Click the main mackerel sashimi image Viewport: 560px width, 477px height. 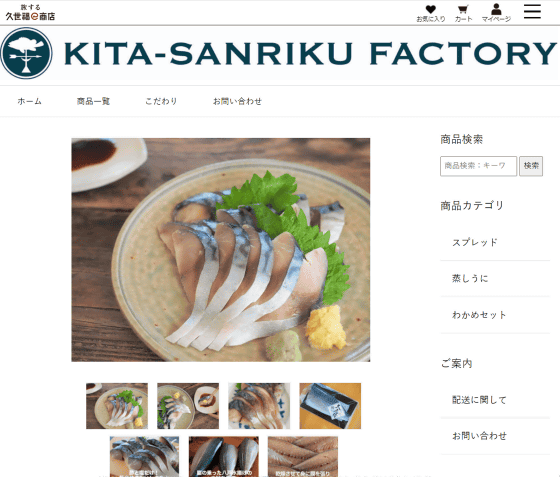(221, 250)
